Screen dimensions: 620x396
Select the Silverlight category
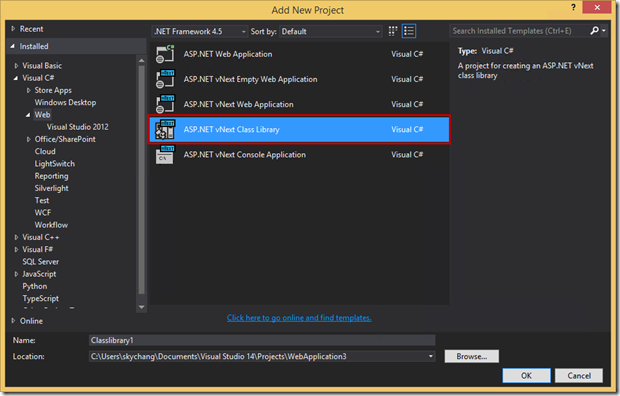pyautogui.click(x=51, y=188)
